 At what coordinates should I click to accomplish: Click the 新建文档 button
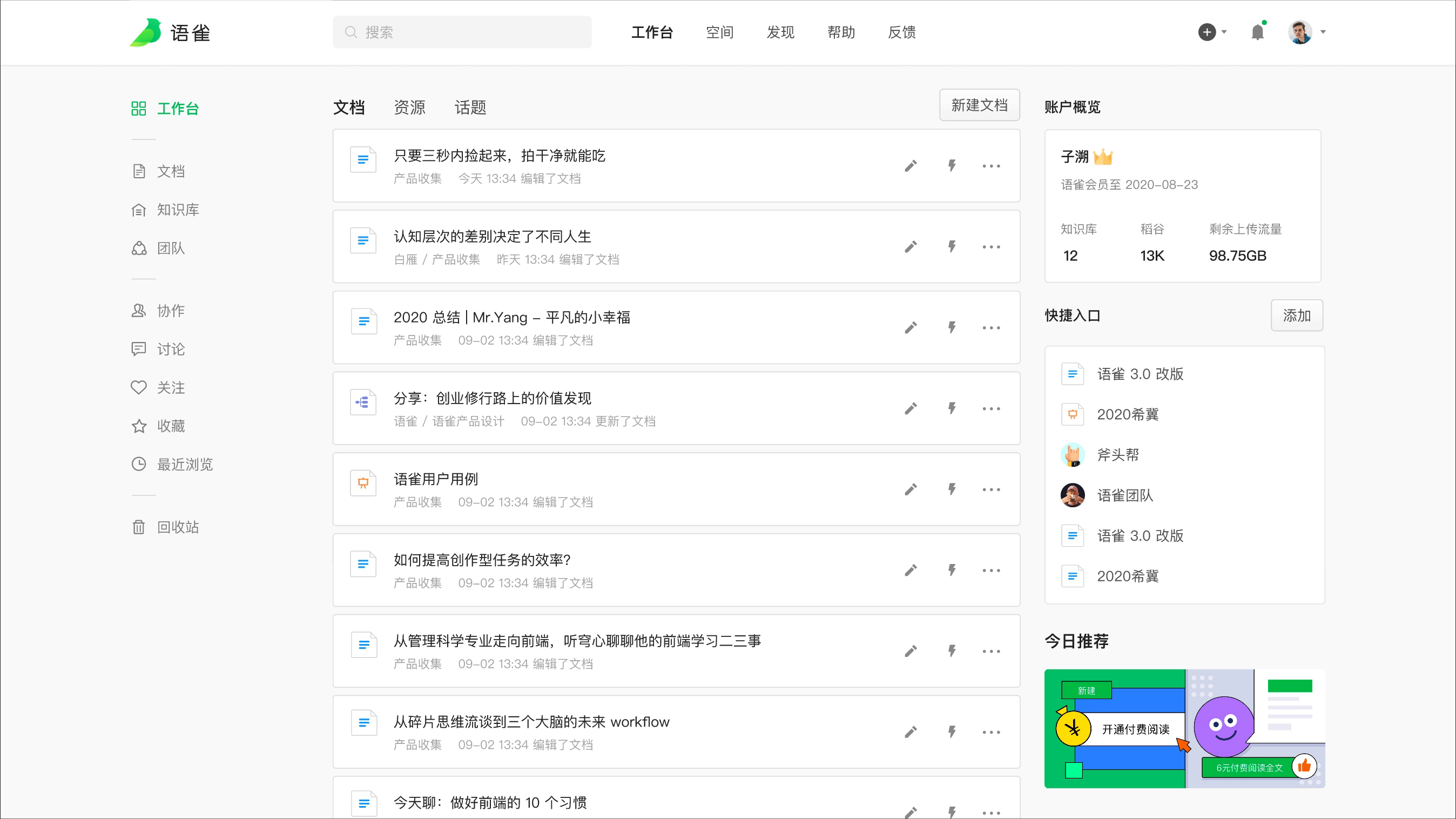979,105
